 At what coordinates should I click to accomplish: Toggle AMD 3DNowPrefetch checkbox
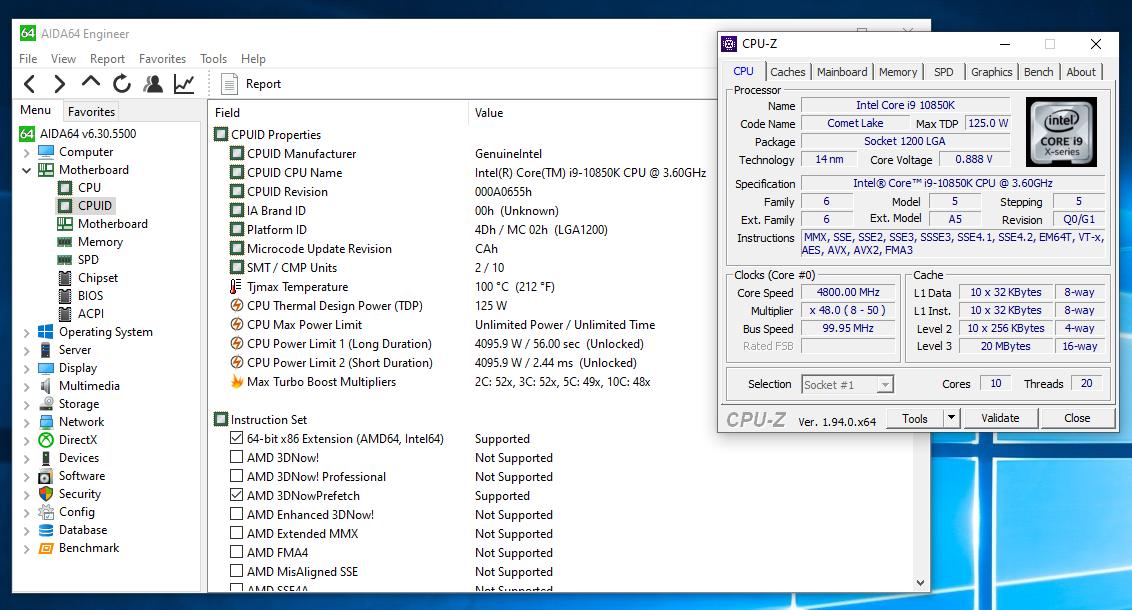pos(236,494)
